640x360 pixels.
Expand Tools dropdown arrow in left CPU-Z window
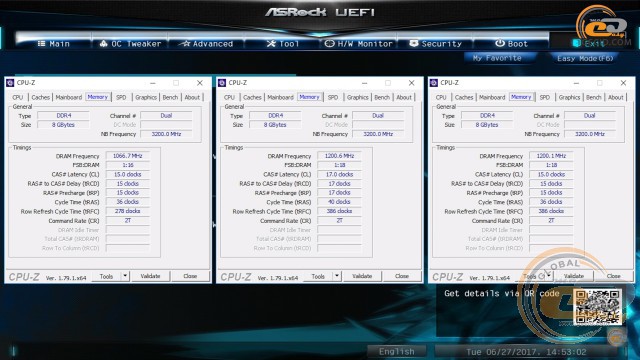125,276
